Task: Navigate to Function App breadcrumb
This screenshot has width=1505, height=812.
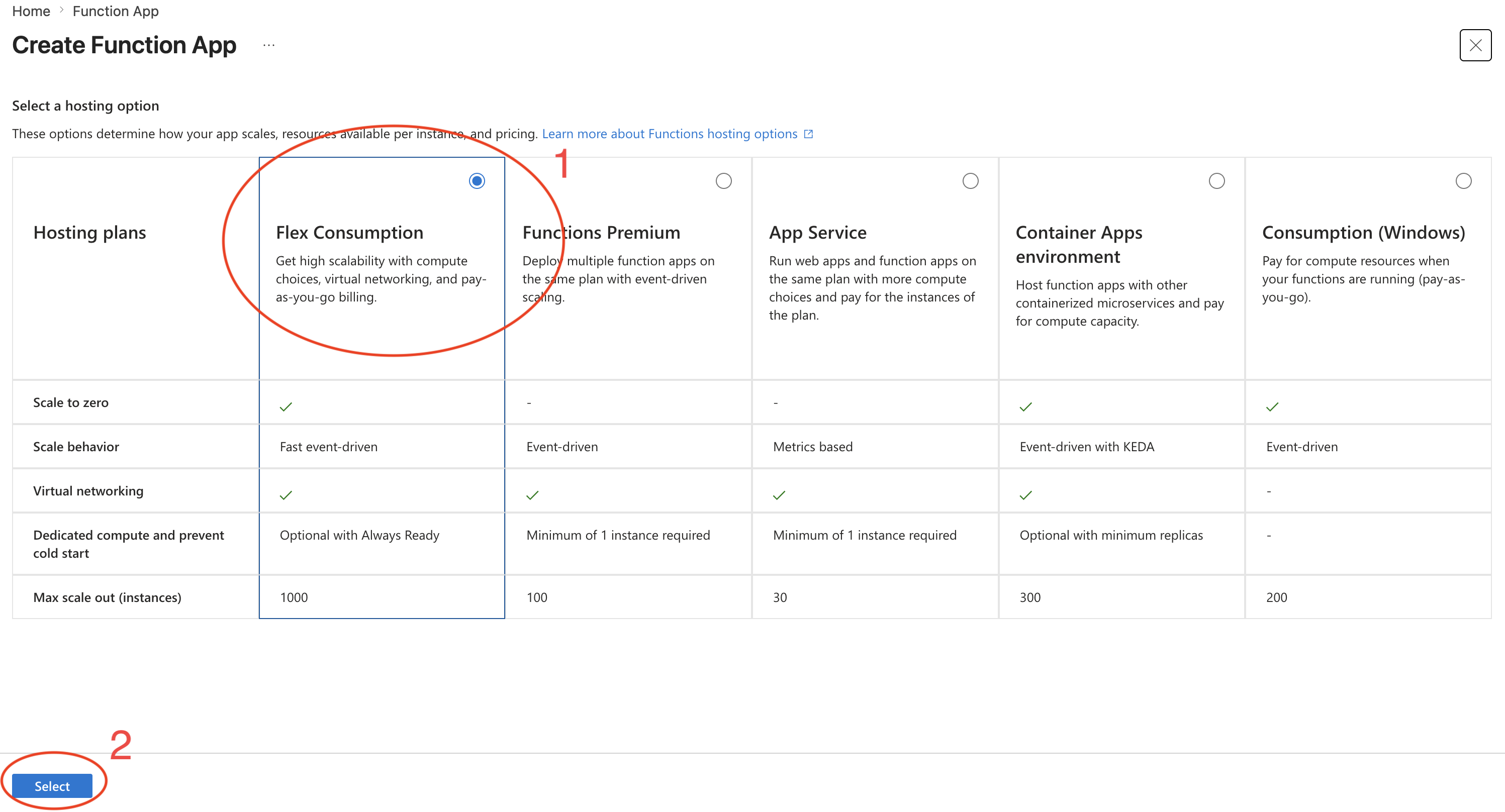Action: click(x=115, y=11)
